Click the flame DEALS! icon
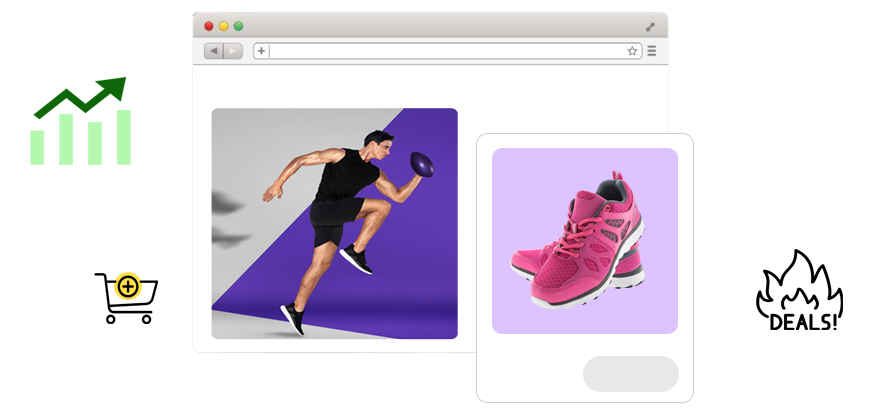The image size is (887, 414). (799, 291)
